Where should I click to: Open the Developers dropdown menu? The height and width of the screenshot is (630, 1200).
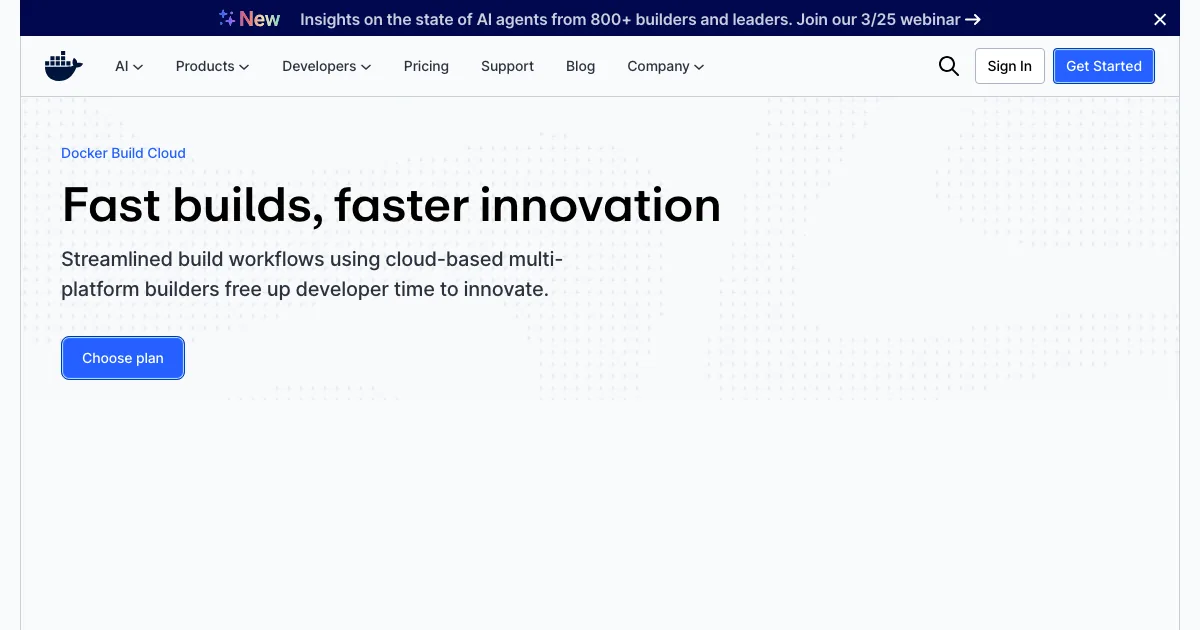pos(326,66)
